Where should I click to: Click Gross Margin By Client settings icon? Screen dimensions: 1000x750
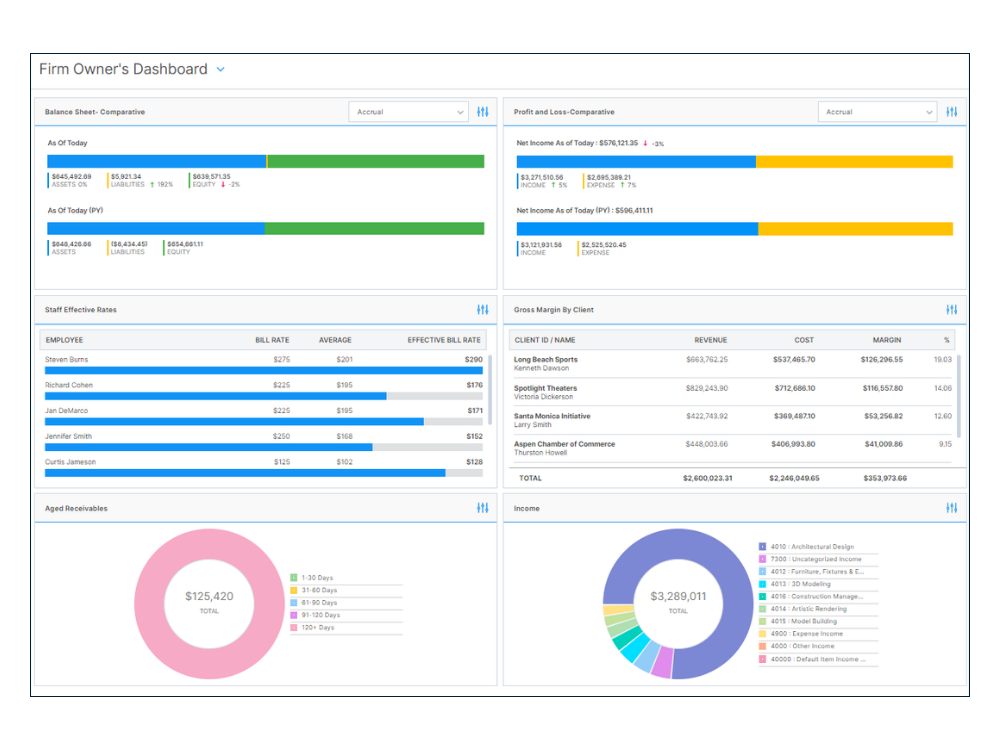click(952, 310)
